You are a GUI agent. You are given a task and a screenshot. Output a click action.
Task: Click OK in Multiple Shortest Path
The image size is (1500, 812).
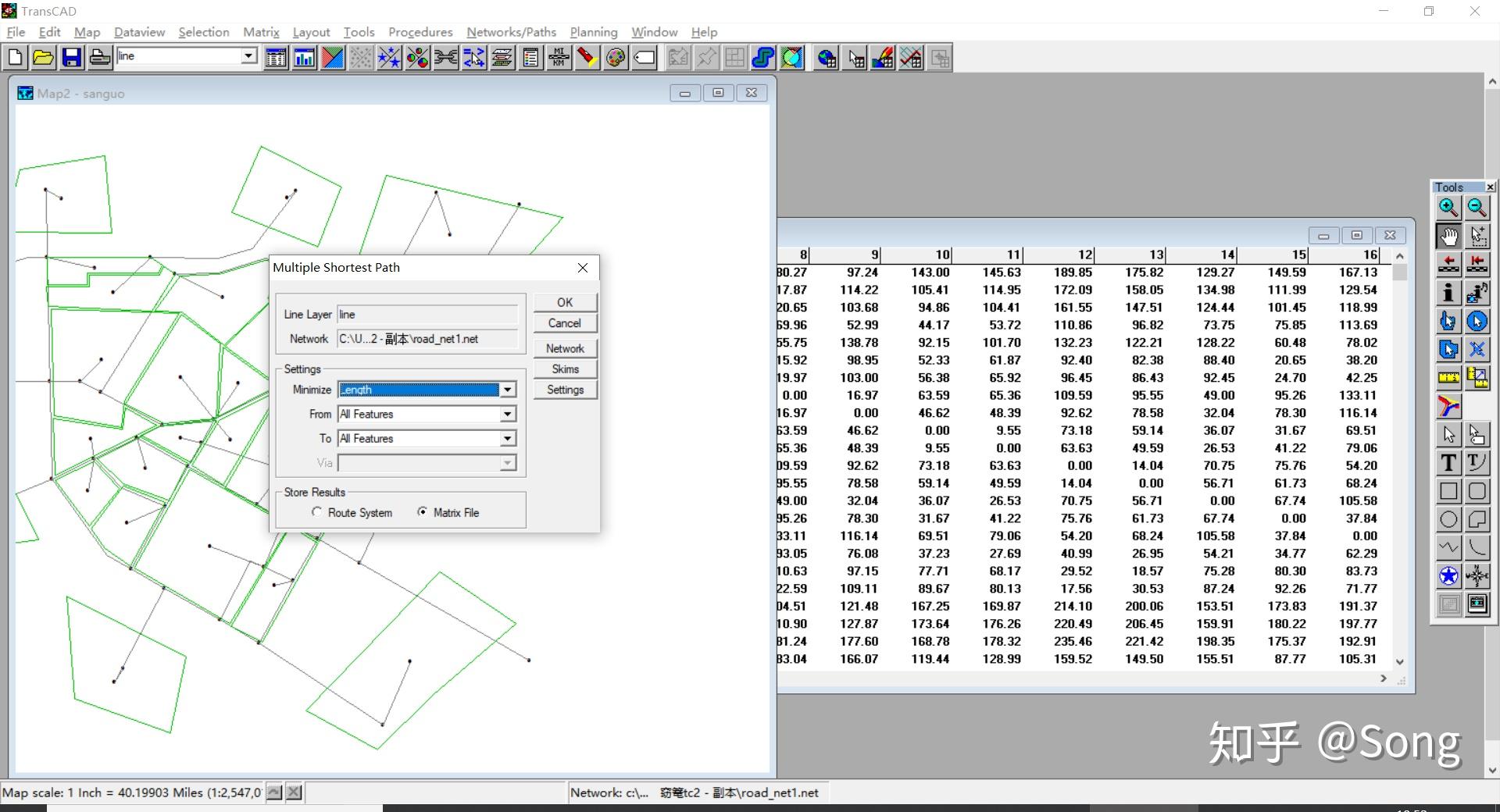565,302
